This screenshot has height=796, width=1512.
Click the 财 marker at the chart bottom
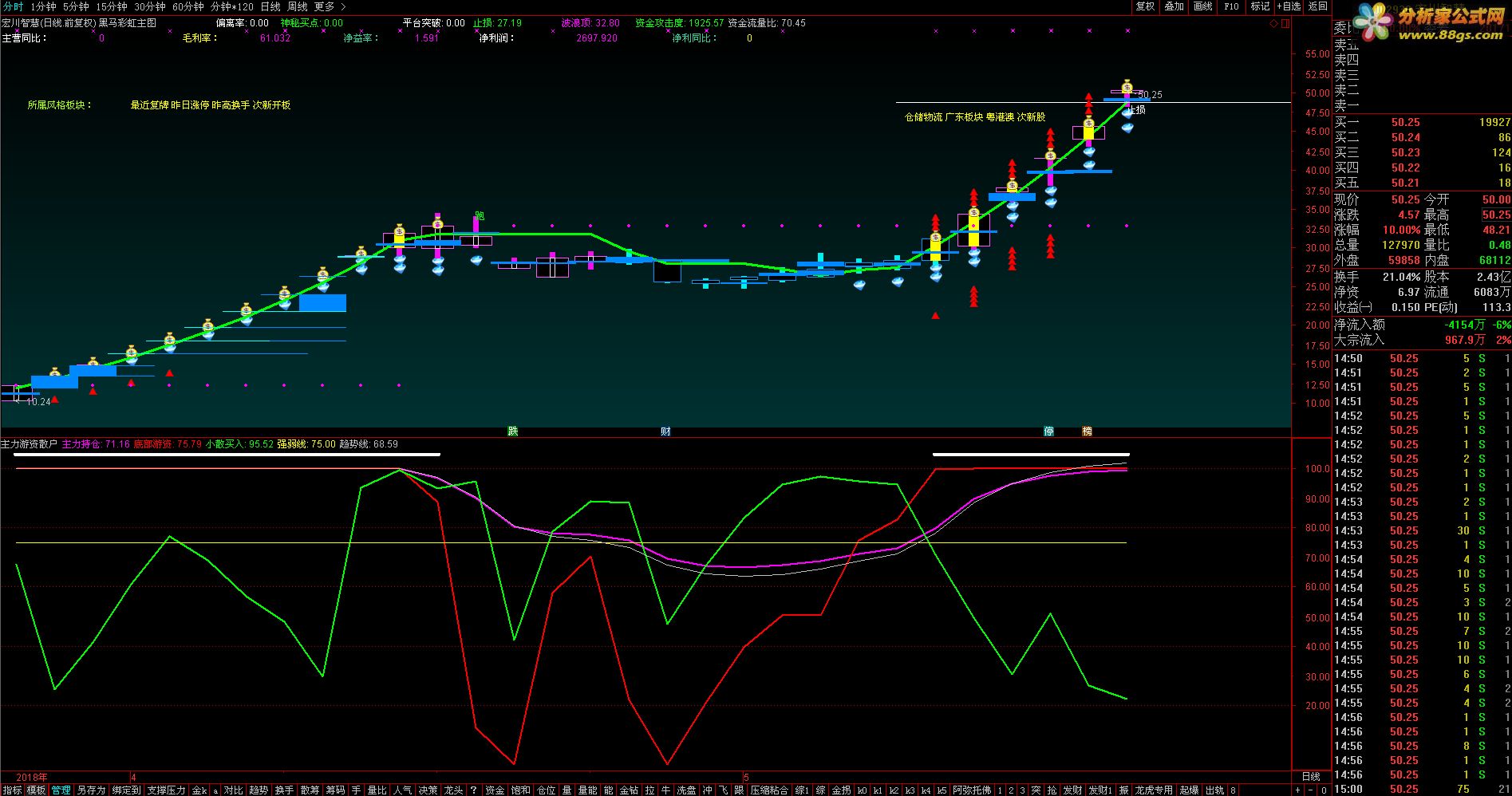click(665, 431)
